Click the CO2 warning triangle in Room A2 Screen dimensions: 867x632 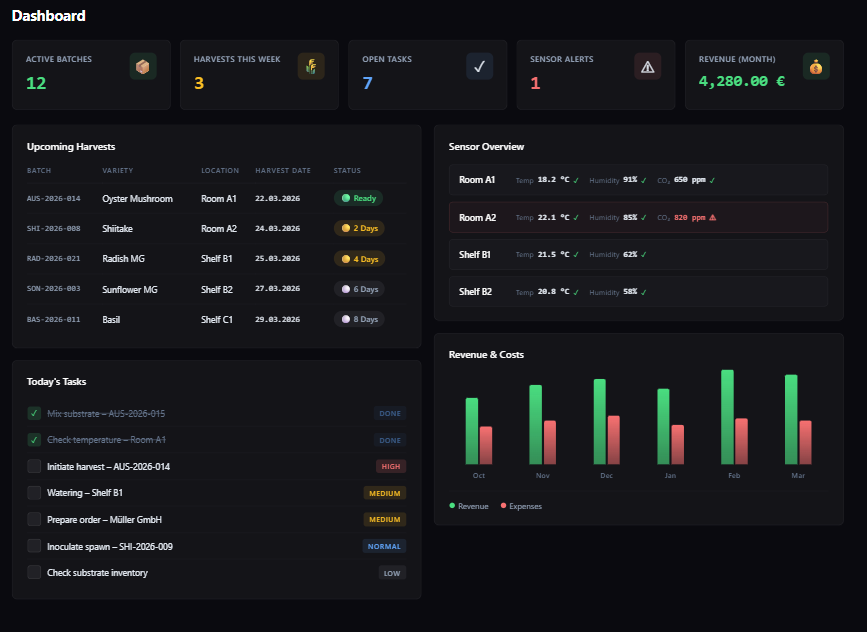[713, 217]
